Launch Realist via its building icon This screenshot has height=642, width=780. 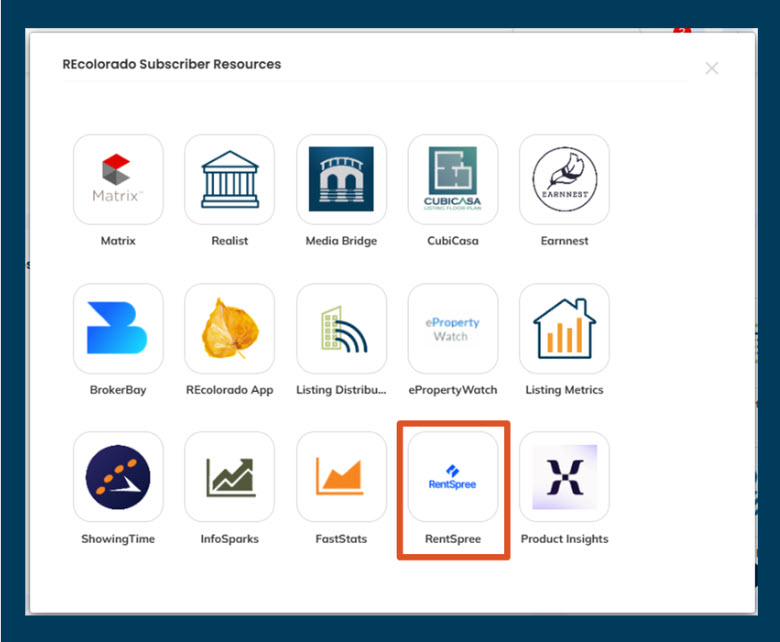(x=229, y=180)
